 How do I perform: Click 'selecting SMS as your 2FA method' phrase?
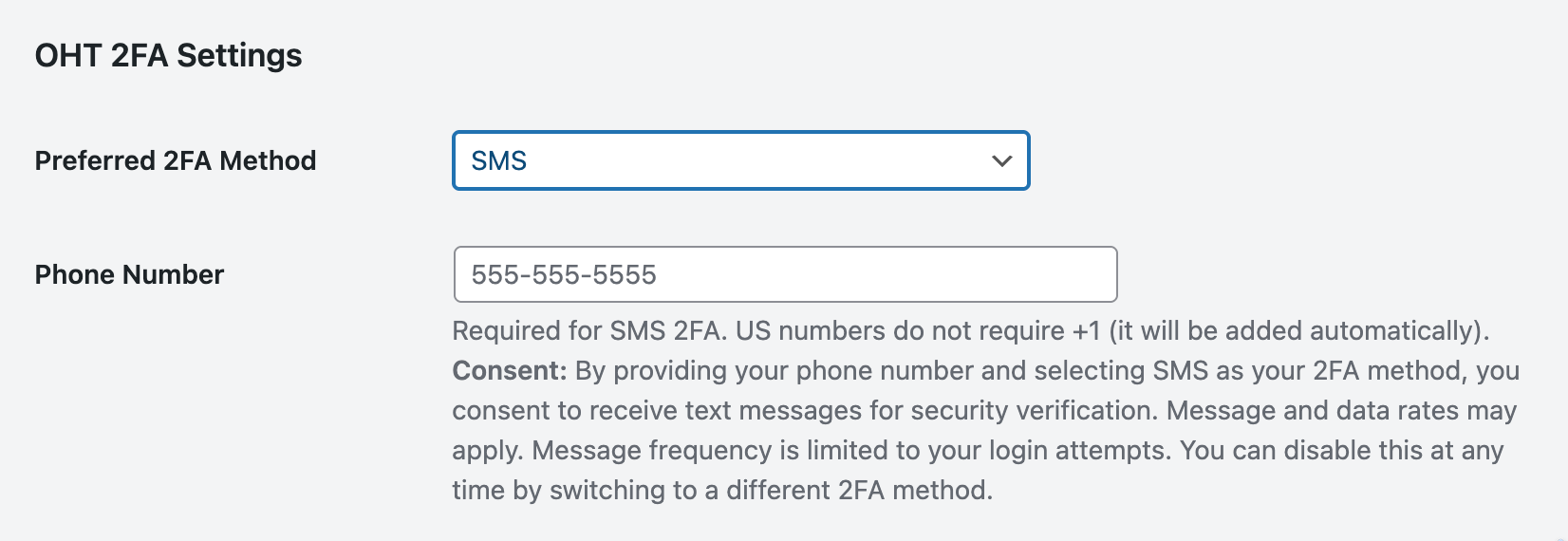pos(1251,370)
